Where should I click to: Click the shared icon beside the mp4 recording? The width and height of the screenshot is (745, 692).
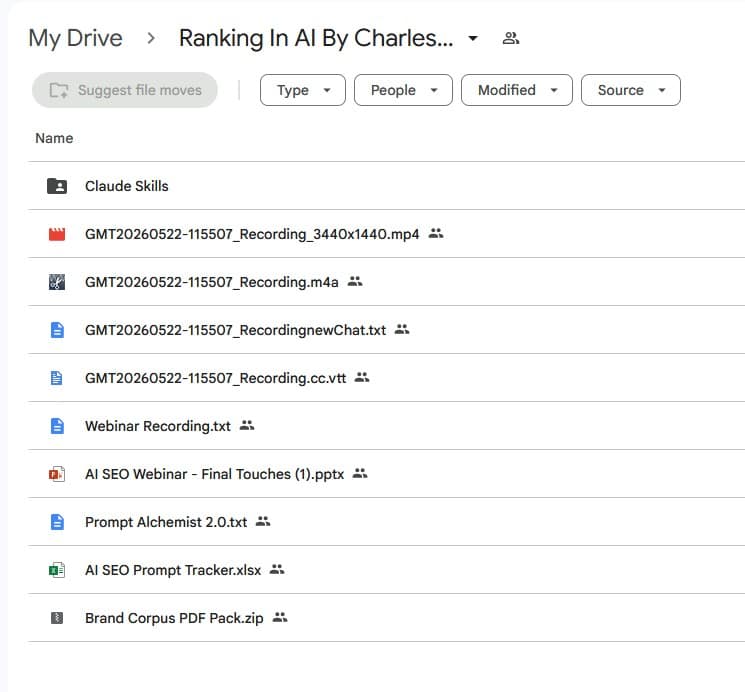click(436, 233)
